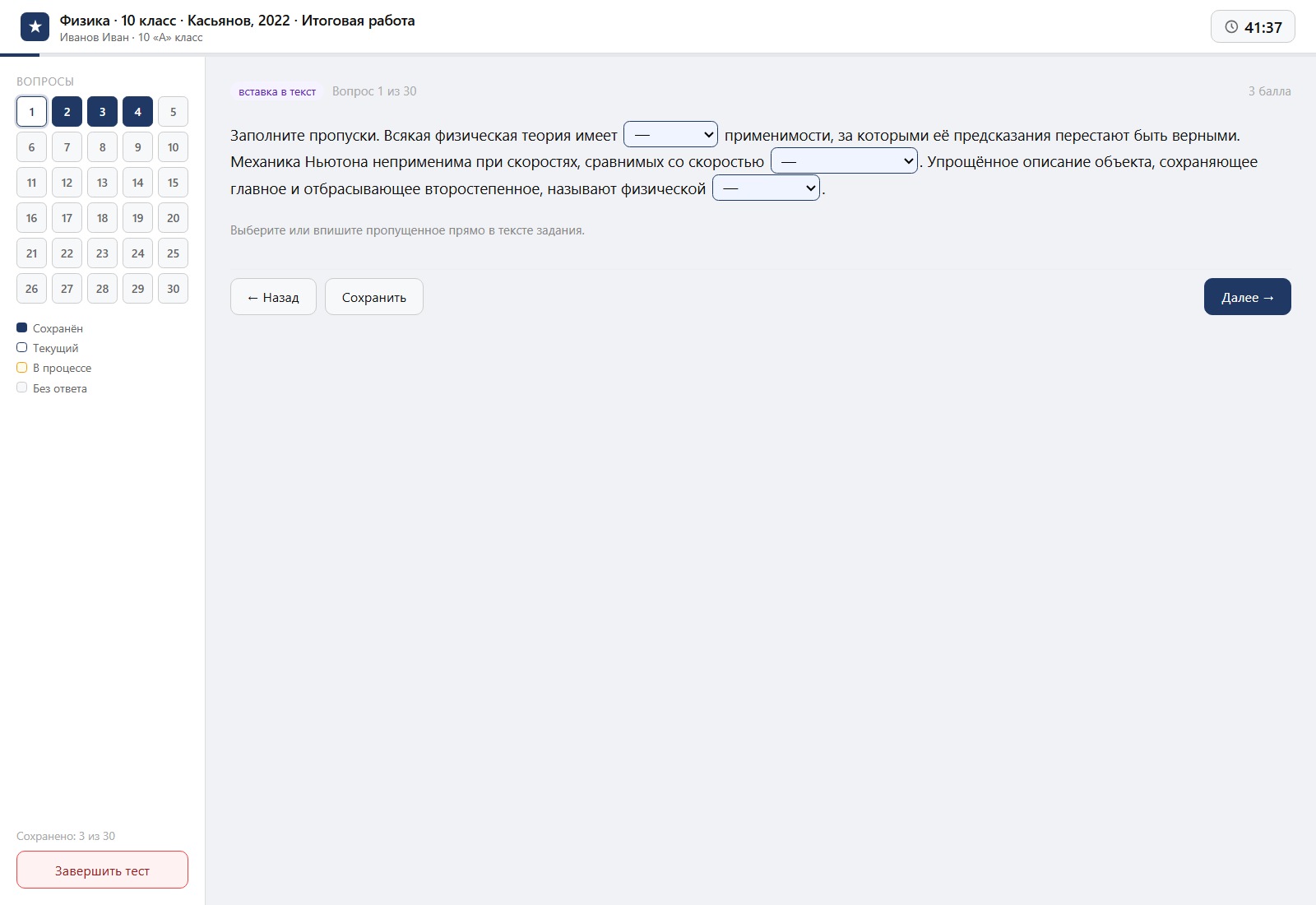The height and width of the screenshot is (905, 1316).
Task: Navigate to question 20
Action: (x=173, y=218)
